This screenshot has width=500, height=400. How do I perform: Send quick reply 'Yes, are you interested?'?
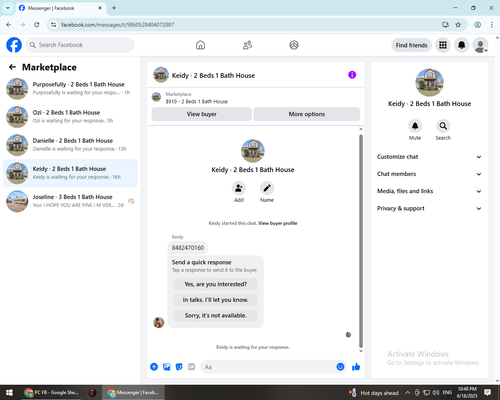tap(216, 284)
